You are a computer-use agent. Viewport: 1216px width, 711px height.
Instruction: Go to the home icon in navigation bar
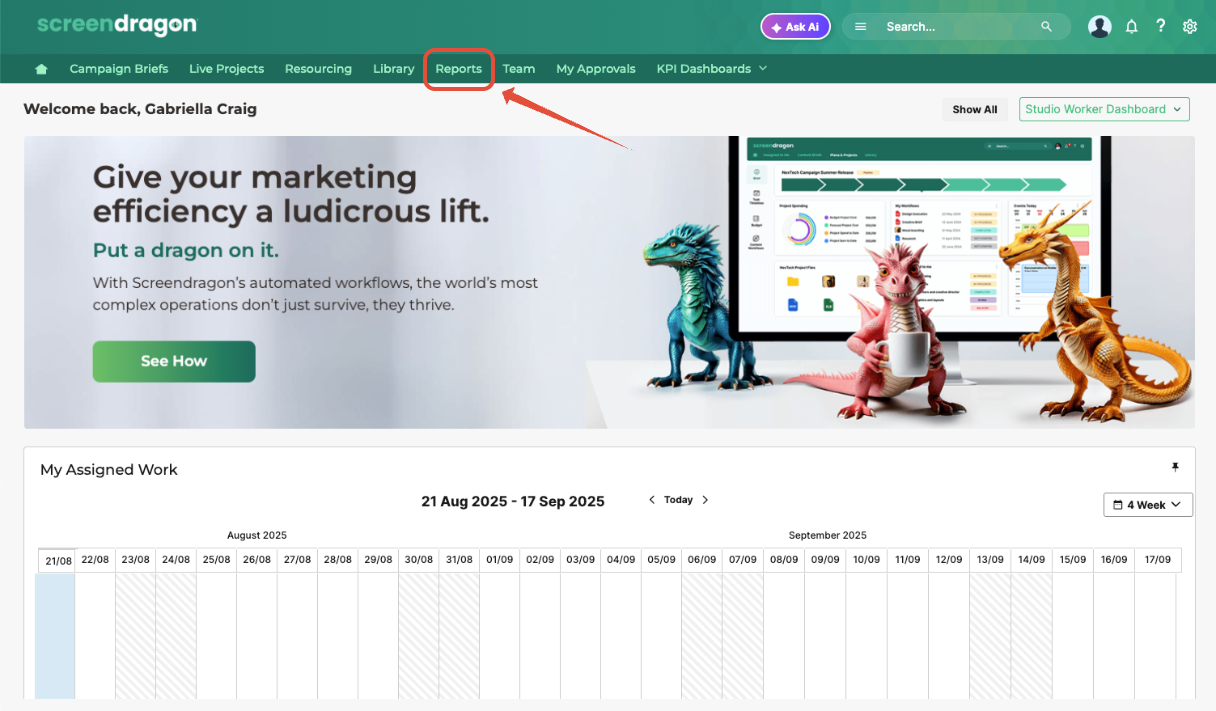click(41, 69)
